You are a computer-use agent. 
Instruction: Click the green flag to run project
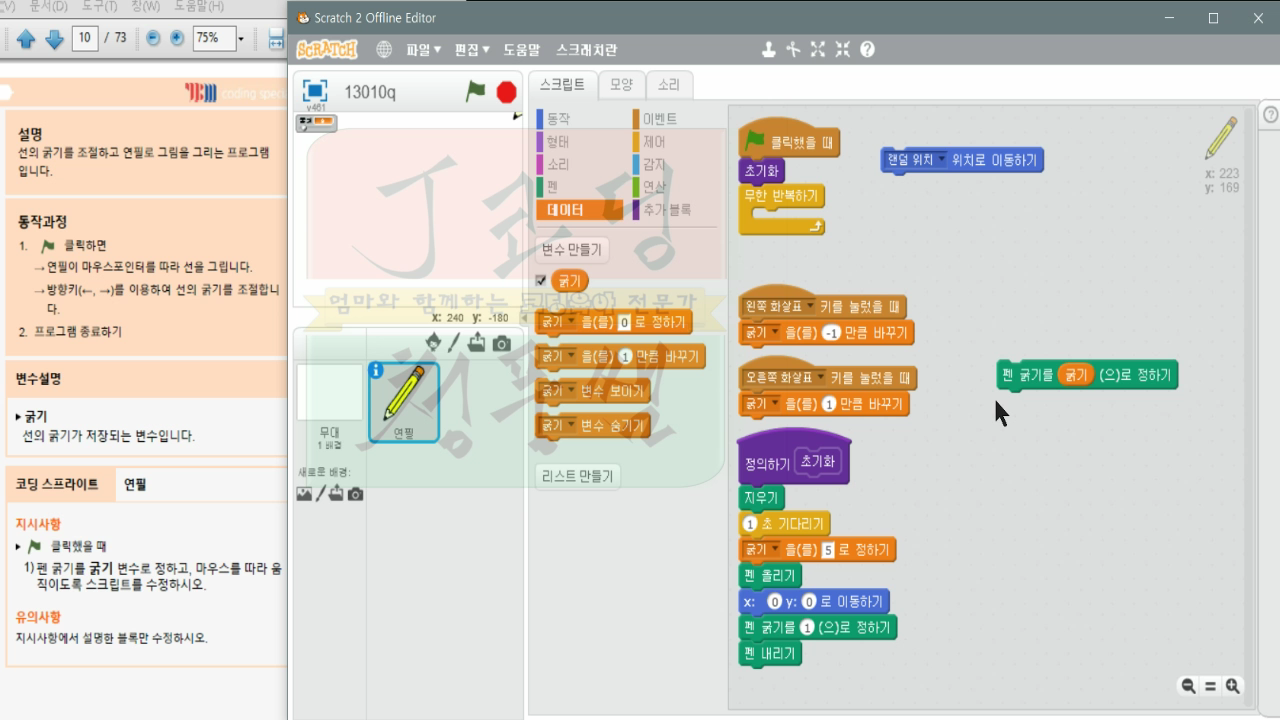pos(476,92)
